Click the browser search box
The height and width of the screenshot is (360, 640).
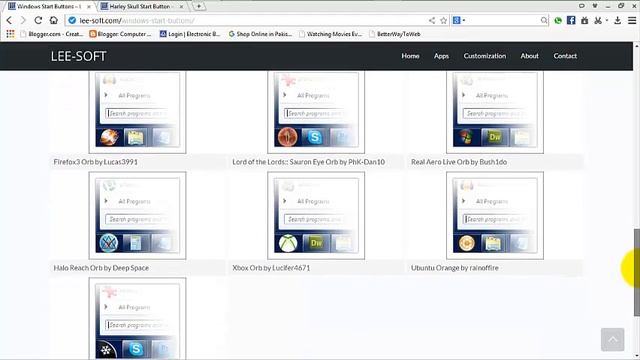pos(500,20)
